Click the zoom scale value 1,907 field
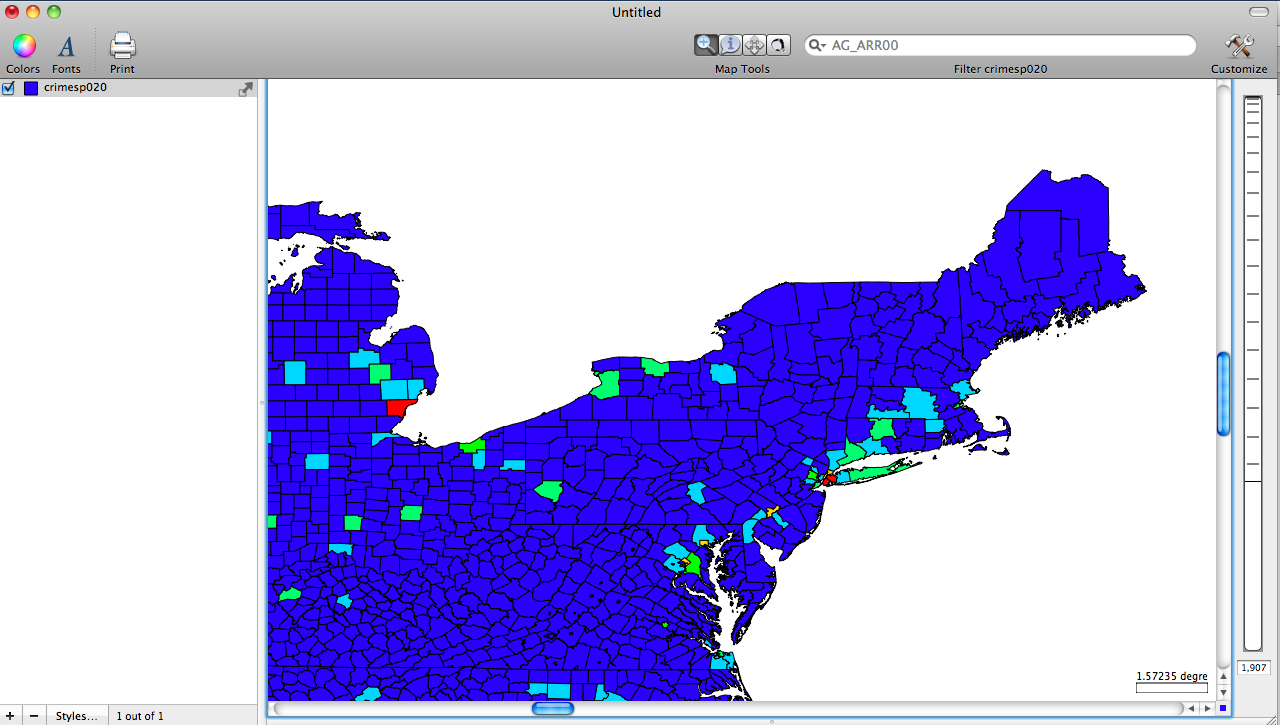Screen dimensions: 1280x725 pos(1253,668)
